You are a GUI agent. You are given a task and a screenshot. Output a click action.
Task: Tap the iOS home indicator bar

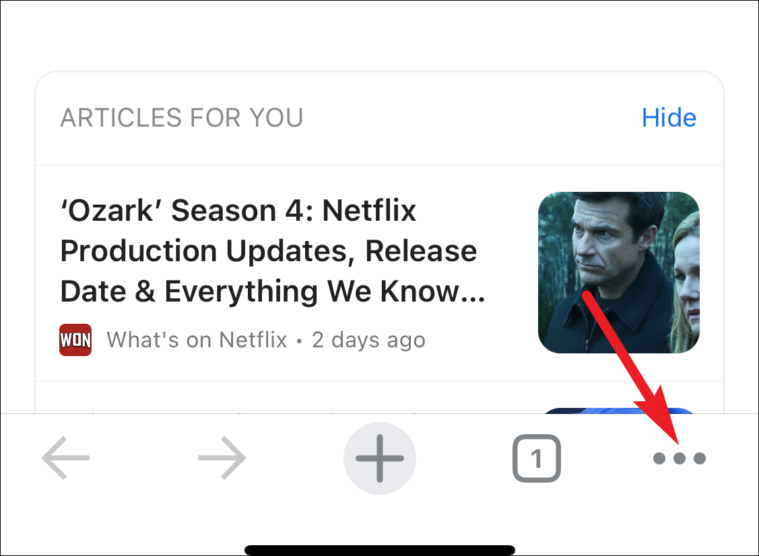[380, 550]
